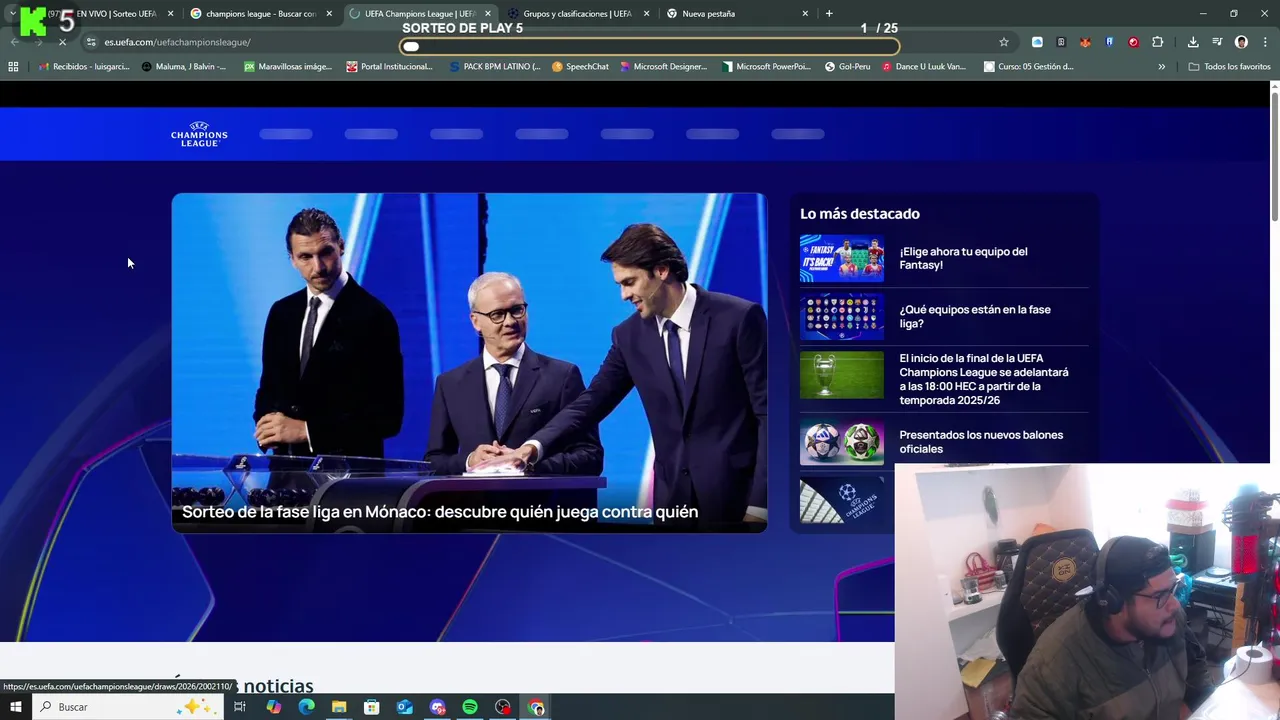Open 'Sorteo de la fase liga en Mónaco' headline
The image size is (1280, 720).
click(x=440, y=512)
